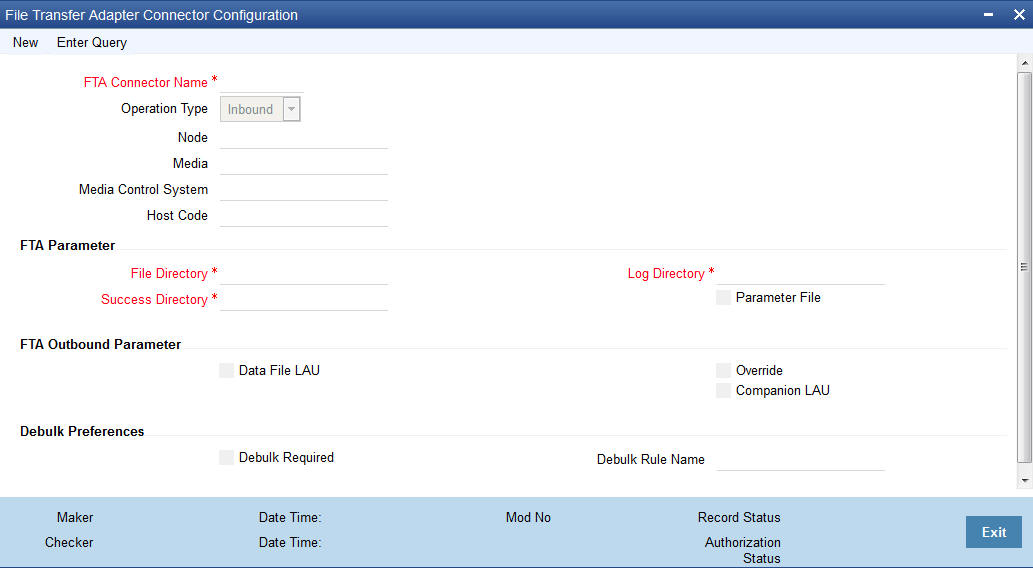Image resolution: width=1033 pixels, height=568 pixels.
Task: Open the Enter Query action
Action: click(92, 42)
